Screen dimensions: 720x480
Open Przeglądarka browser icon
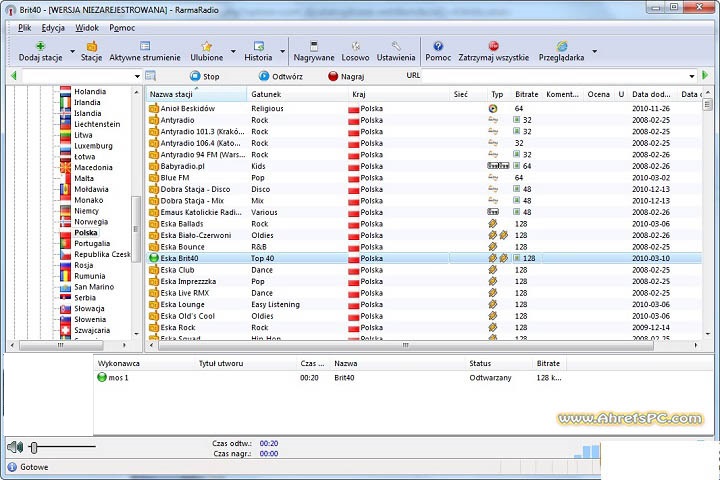pos(562,46)
